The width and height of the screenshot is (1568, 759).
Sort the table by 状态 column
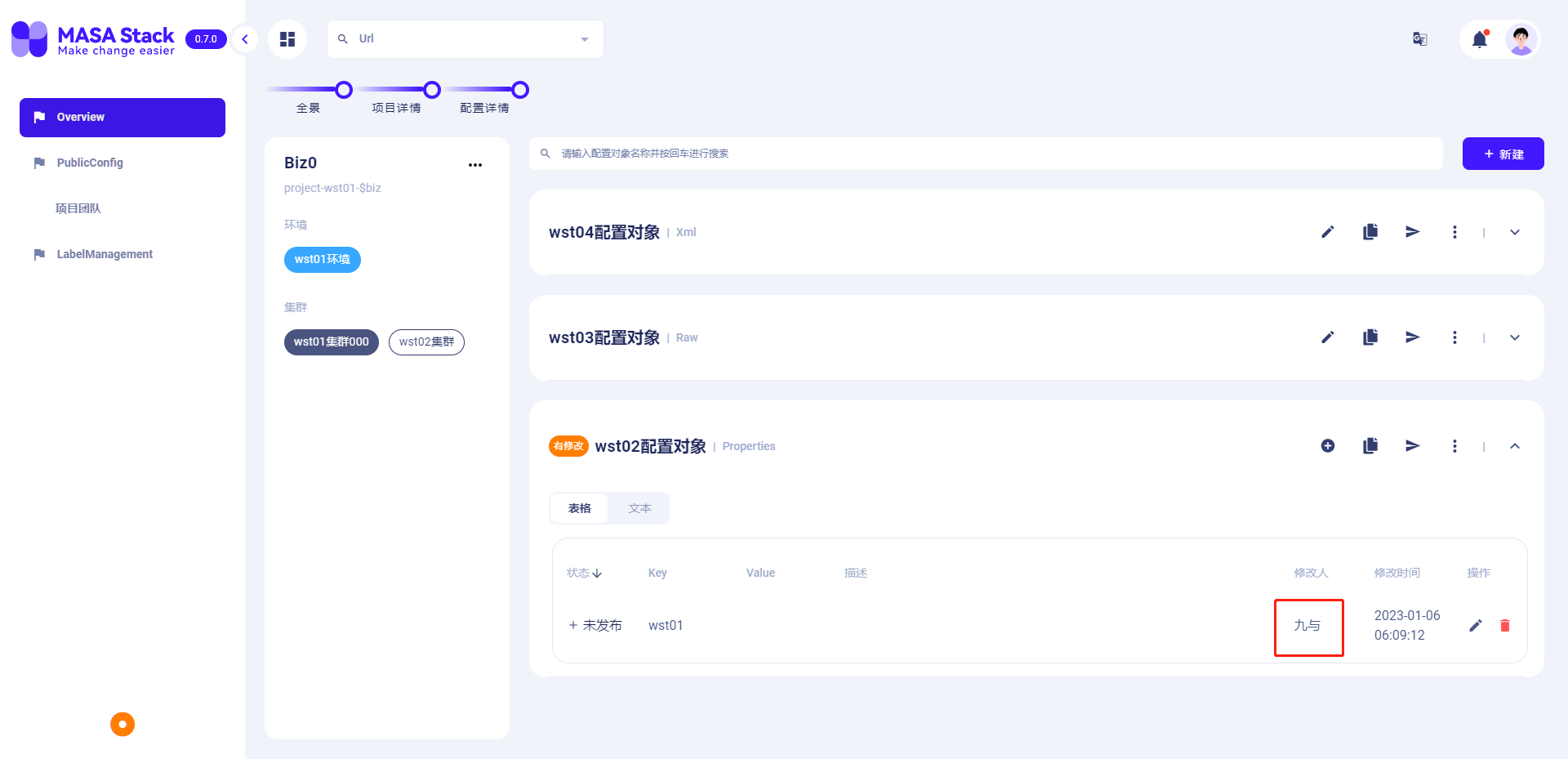click(x=585, y=573)
